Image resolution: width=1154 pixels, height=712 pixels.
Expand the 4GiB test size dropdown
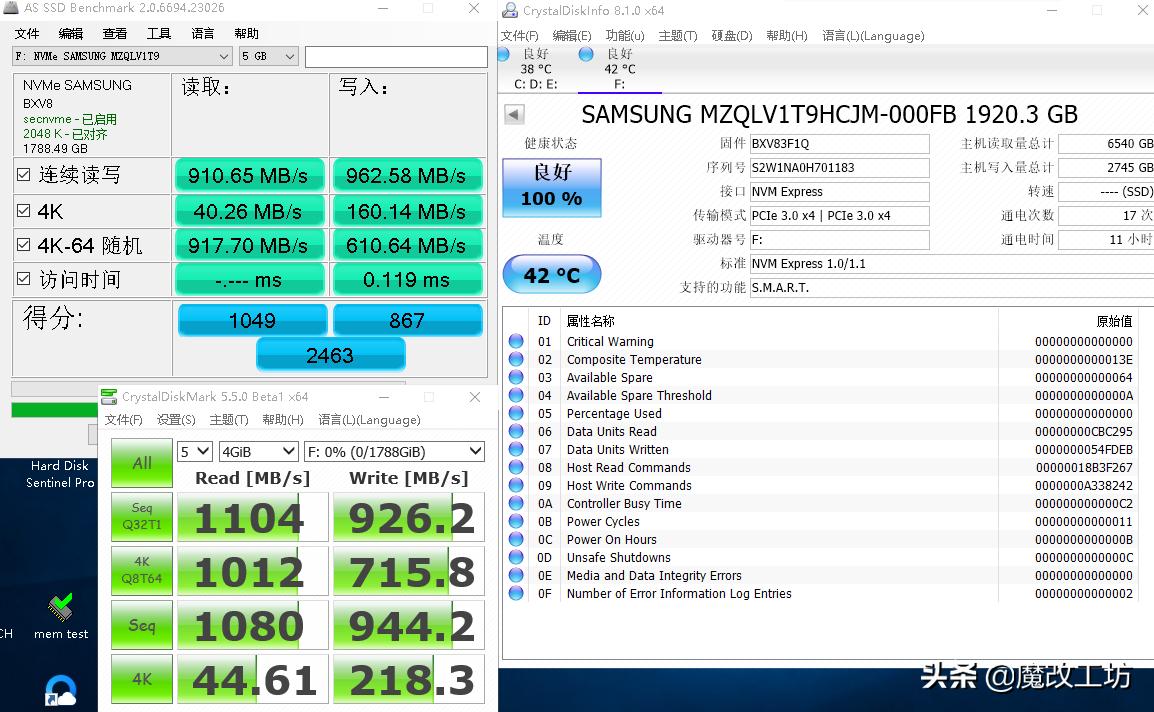258,452
